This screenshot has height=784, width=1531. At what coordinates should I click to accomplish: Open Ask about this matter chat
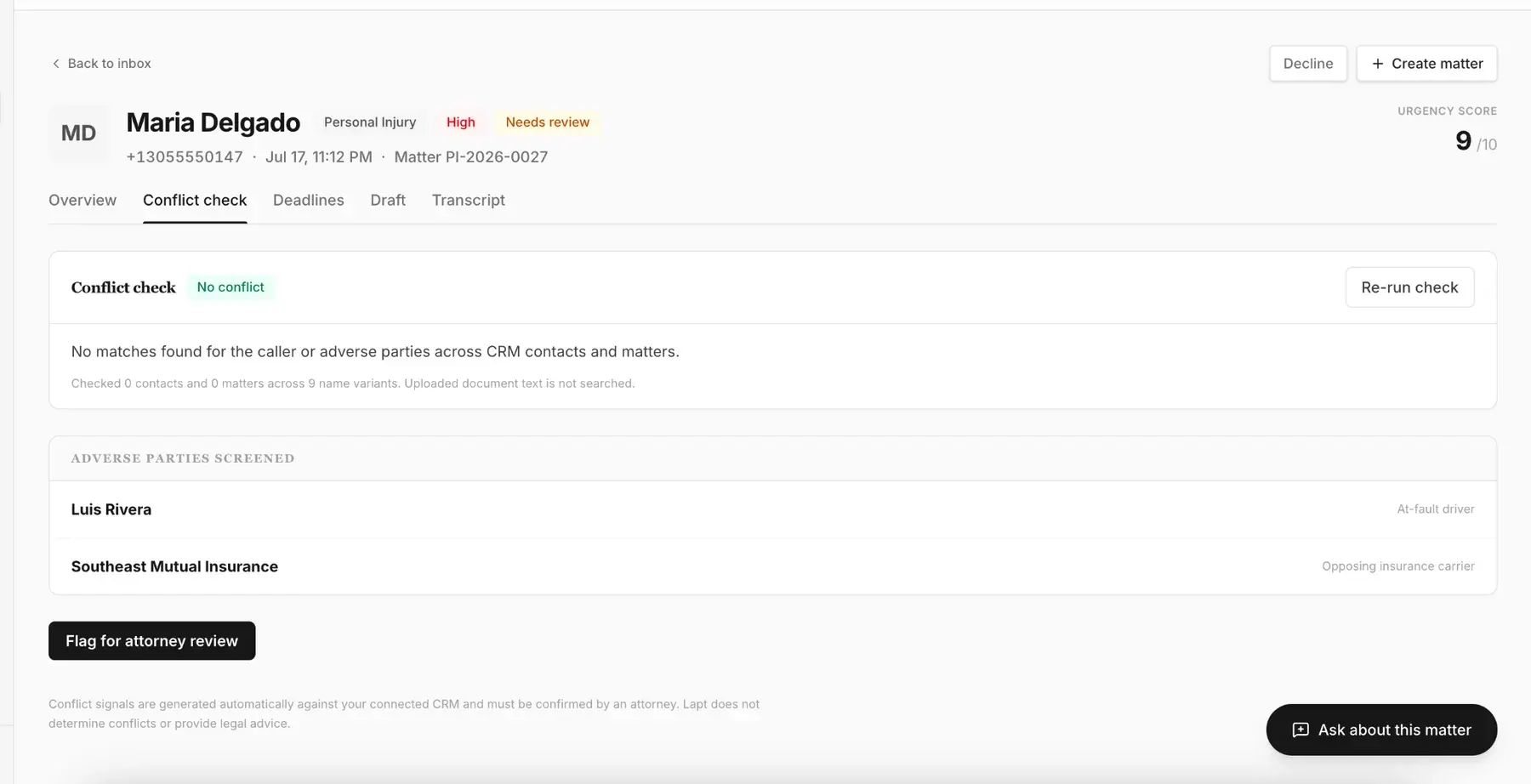tap(1381, 730)
